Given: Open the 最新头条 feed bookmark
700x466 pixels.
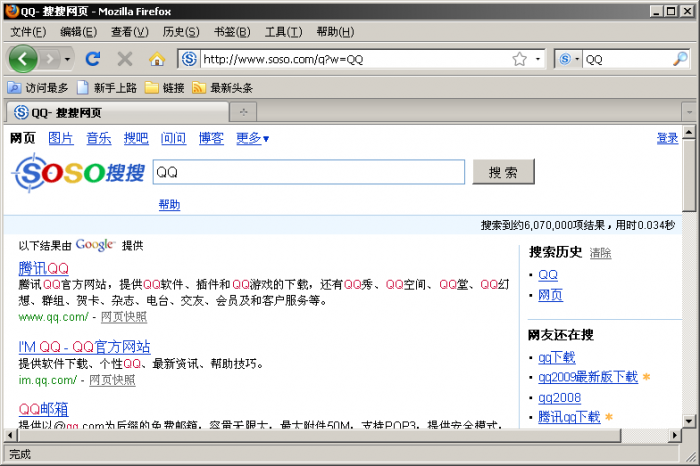Looking at the screenshot, I should click(x=222, y=88).
